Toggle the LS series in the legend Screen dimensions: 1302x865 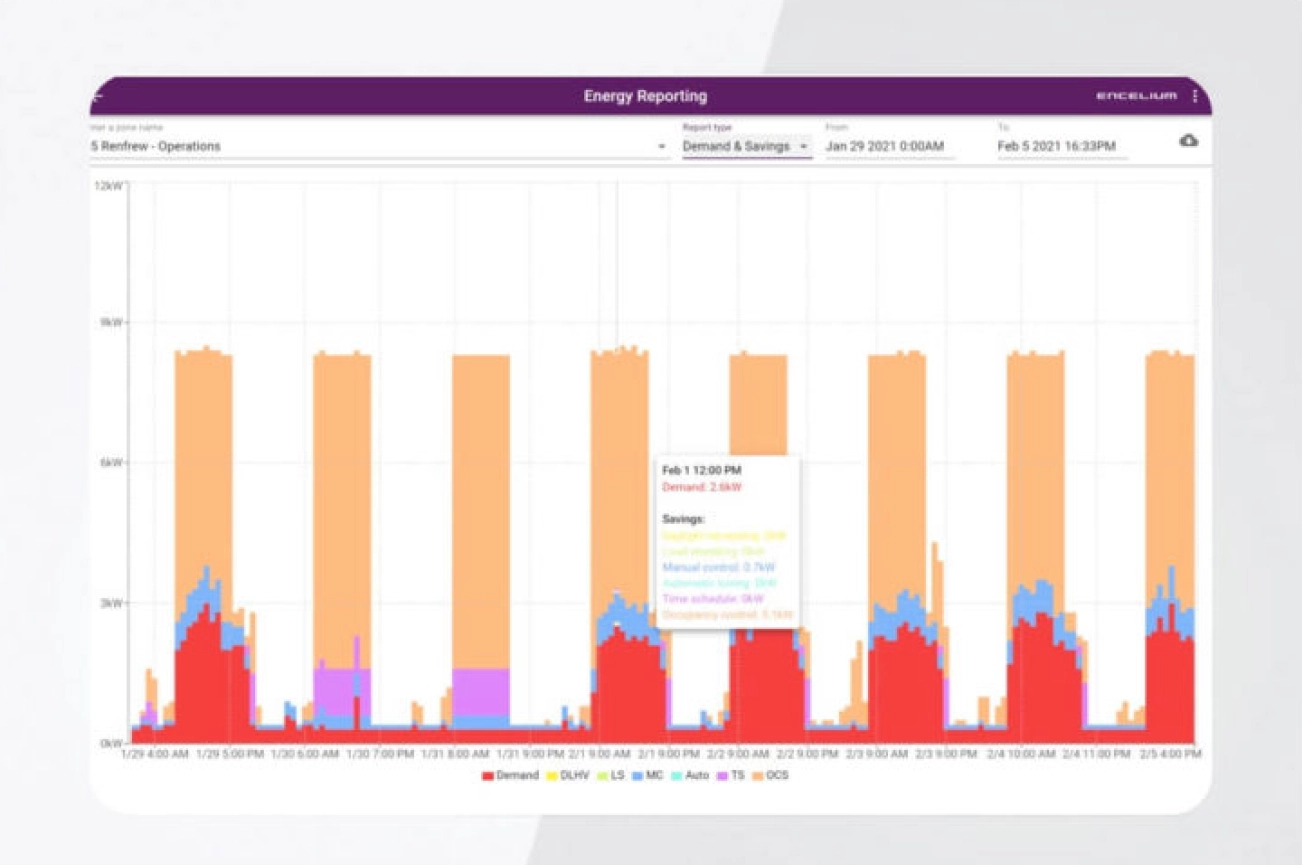pyautogui.click(x=611, y=775)
